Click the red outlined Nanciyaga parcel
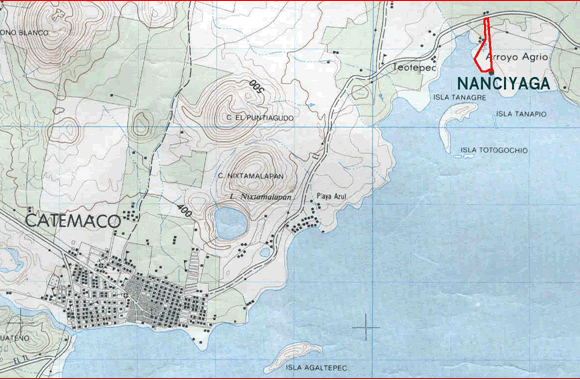Screen dimensions: 580x380 point(485,46)
